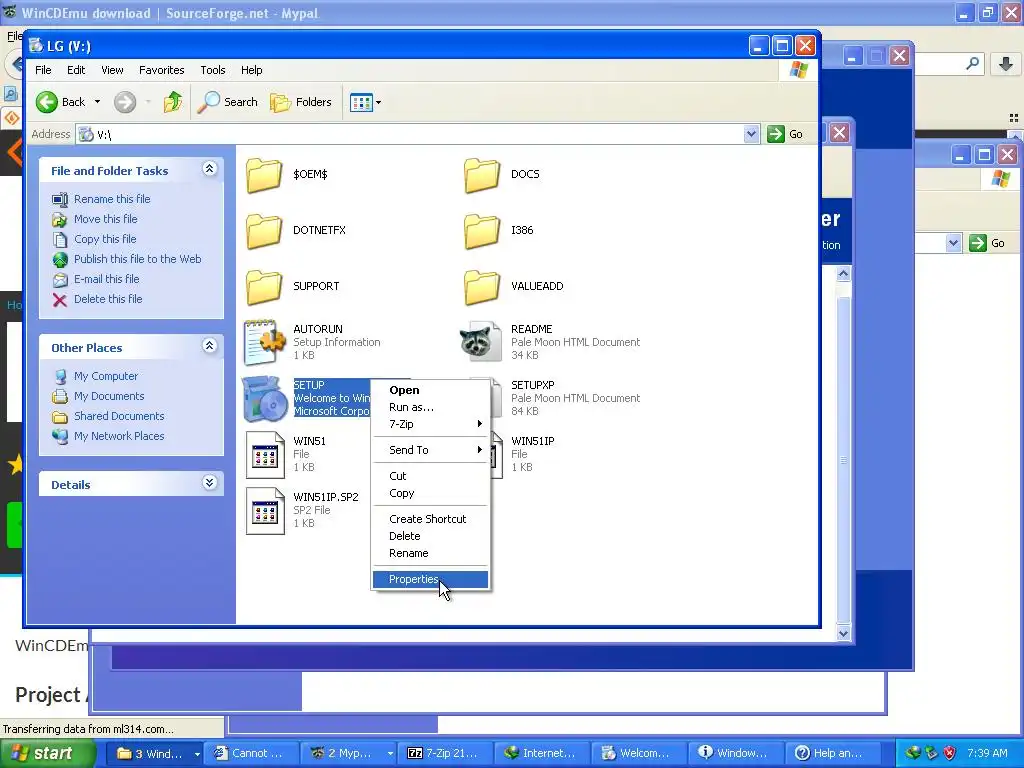Select the VALUEADD folder icon
This screenshot has width=1024, height=768.
click(x=482, y=287)
